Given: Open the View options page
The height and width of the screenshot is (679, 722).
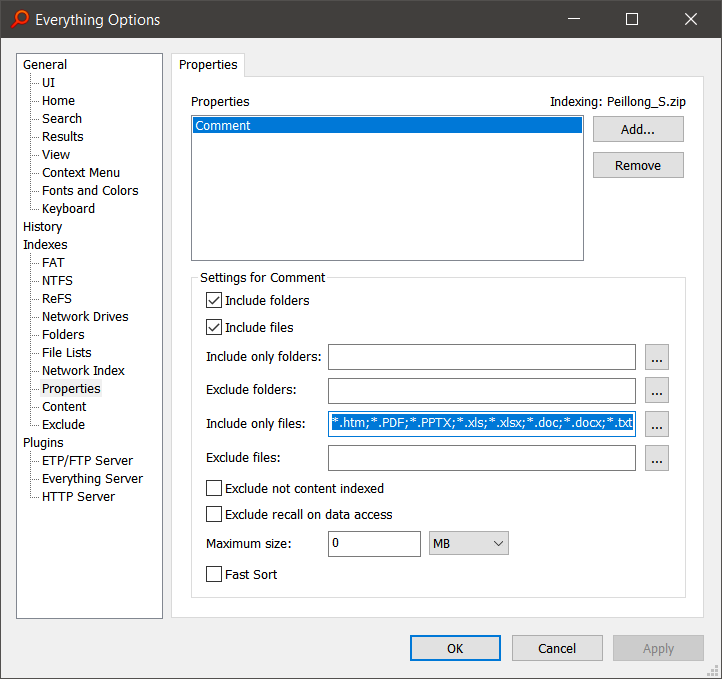Looking at the screenshot, I should (x=56, y=154).
